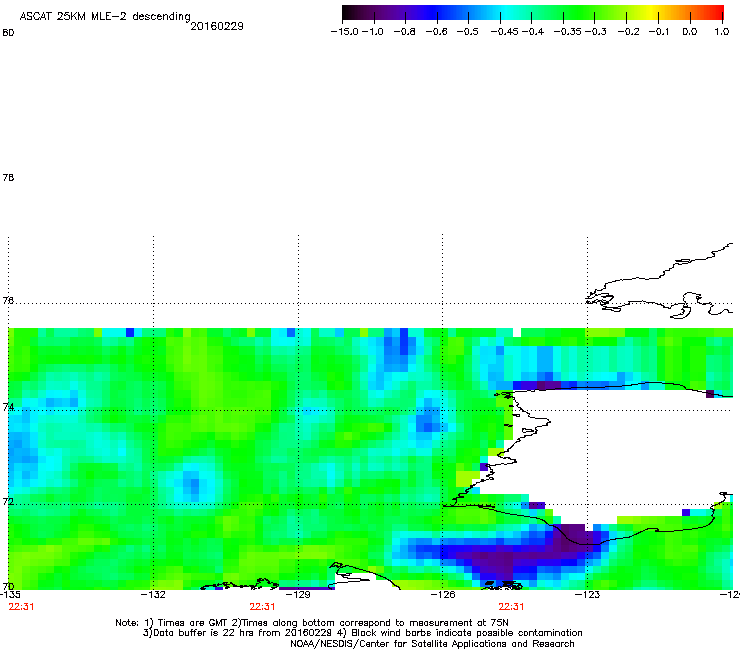Click the note "Data buffer is 22 hrs from 20160229"
The width and height of the screenshot is (740, 650).
tap(239, 633)
